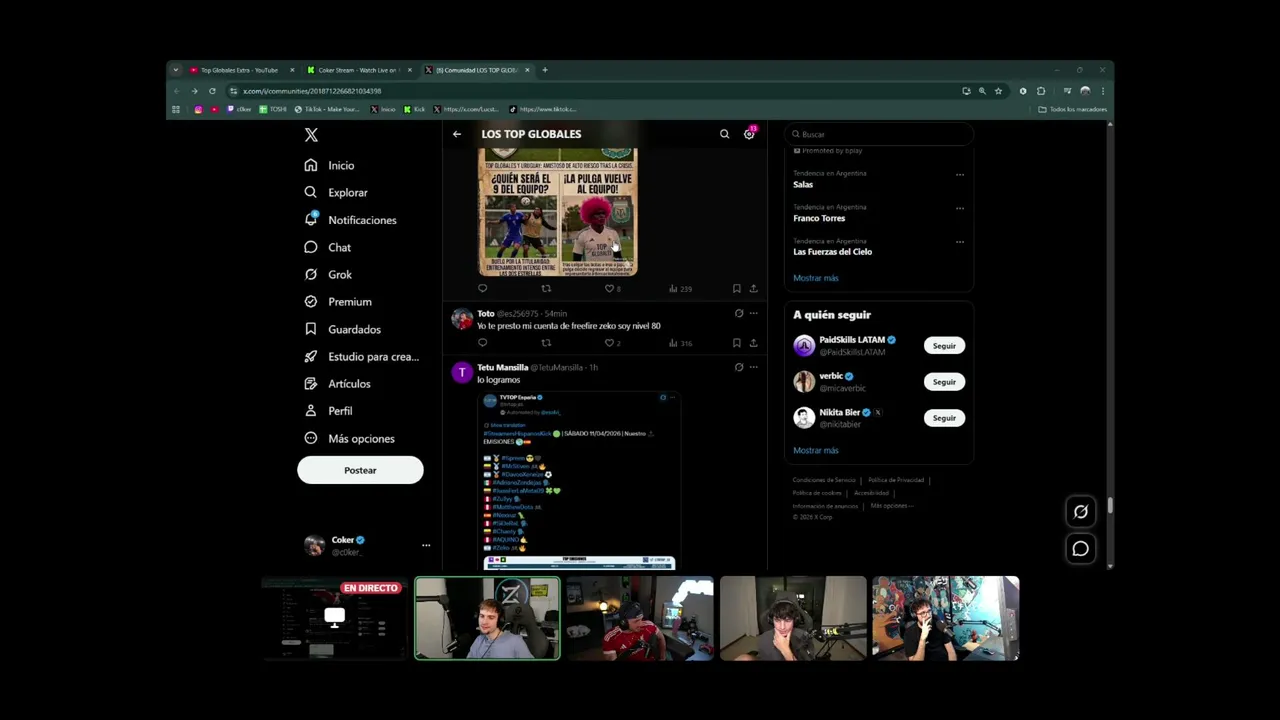Screen dimensions: 1280x720
Task: Click Mostrar más under trends
Action: [x=816, y=278]
